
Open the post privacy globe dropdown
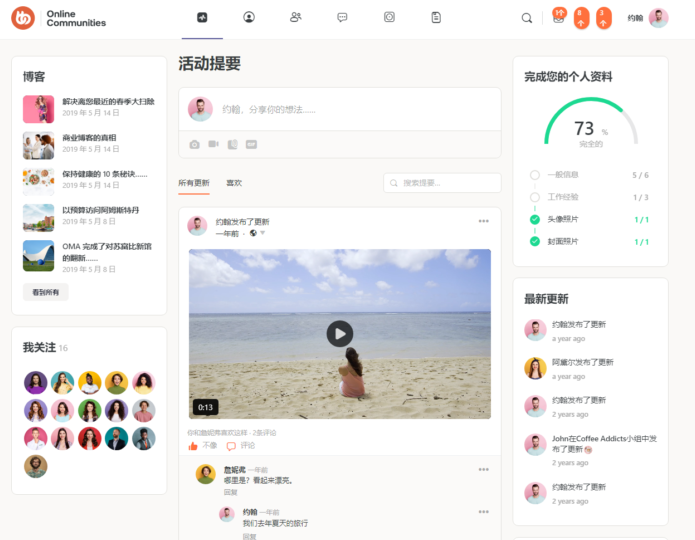pyautogui.click(x=254, y=233)
